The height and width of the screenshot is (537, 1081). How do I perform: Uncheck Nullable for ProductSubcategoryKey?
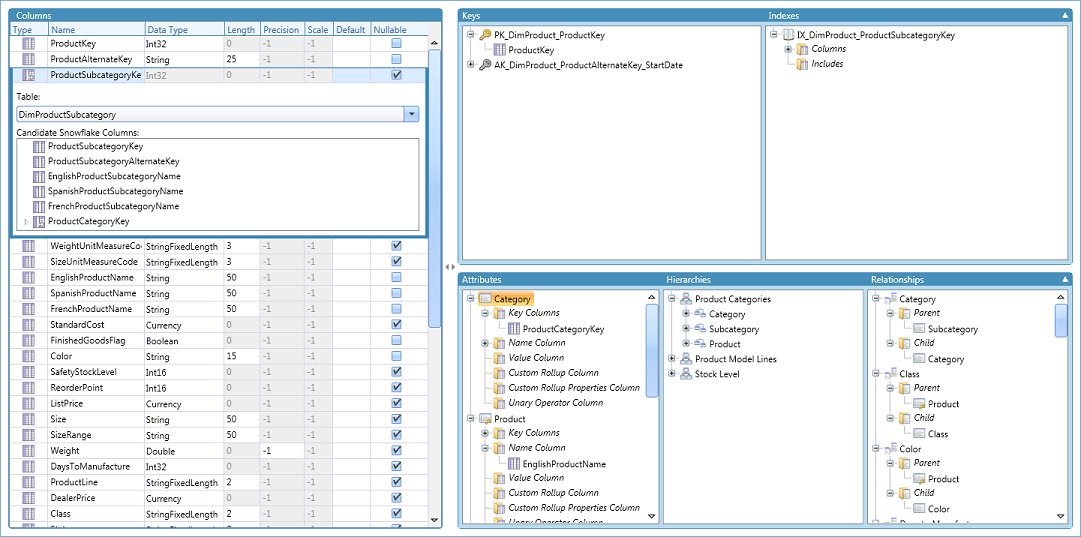click(396, 75)
